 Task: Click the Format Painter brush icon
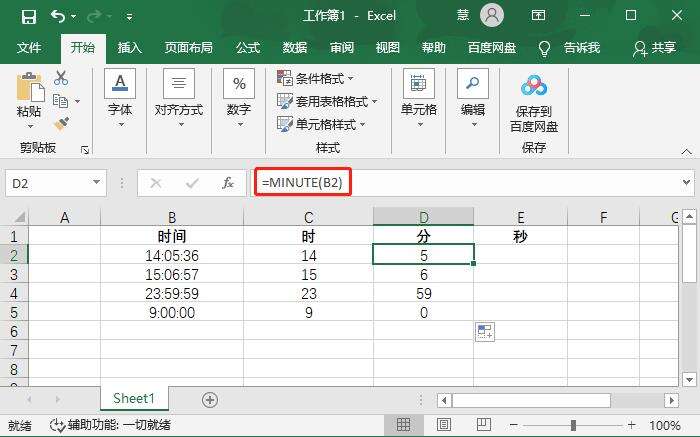tap(61, 124)
